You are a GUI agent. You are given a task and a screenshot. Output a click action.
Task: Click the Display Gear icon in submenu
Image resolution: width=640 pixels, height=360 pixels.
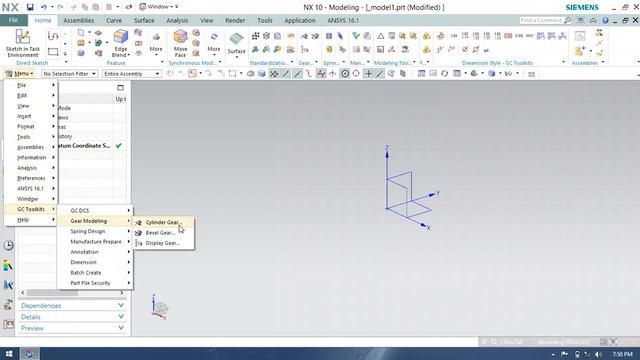[139, 243]
